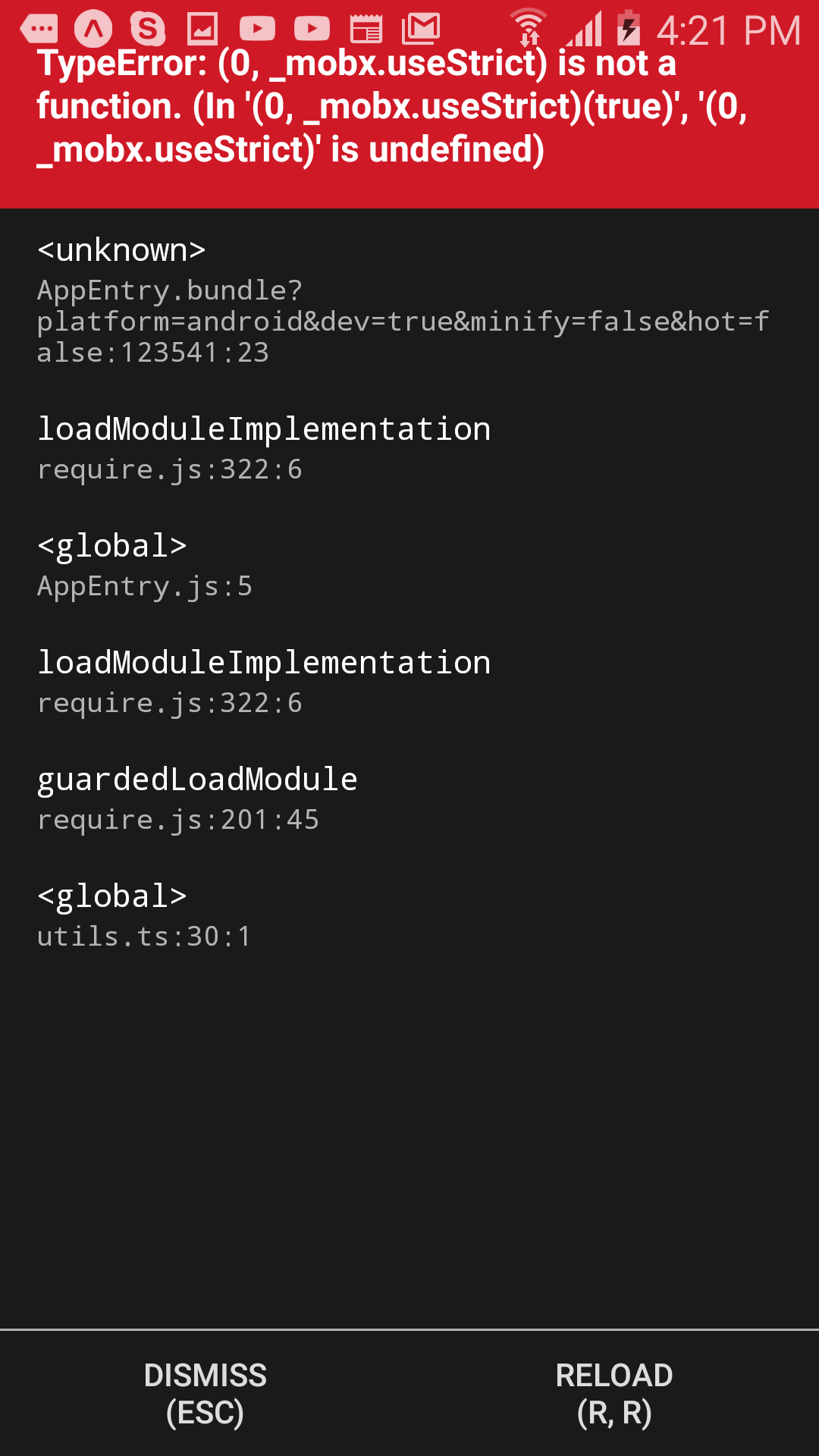Tap the first YouTube notification icon
This screenshot has height=1456, width=819.
point(258,29)
